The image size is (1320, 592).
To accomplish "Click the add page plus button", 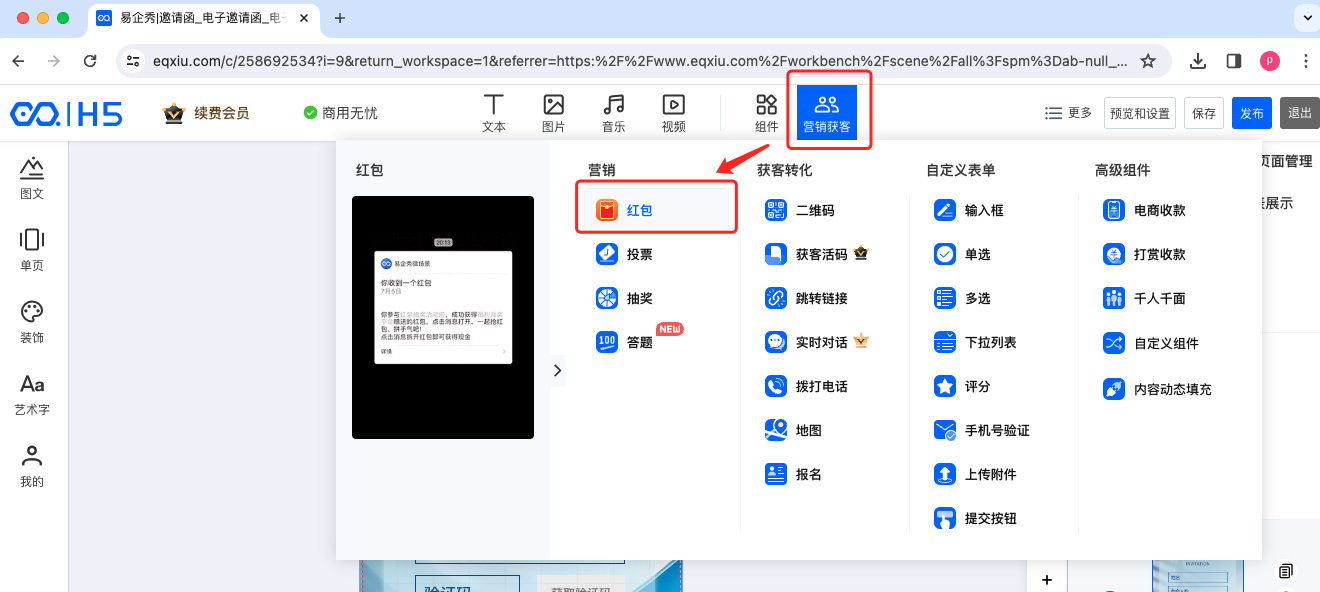I will click(x=1047, y=579).
